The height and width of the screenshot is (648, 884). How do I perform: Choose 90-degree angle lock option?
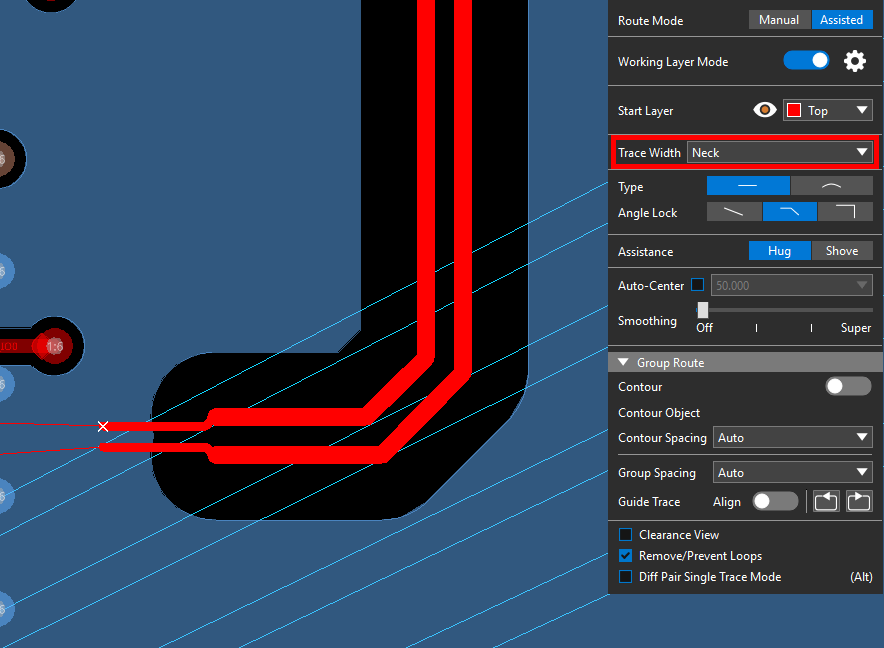click(845, 212)
